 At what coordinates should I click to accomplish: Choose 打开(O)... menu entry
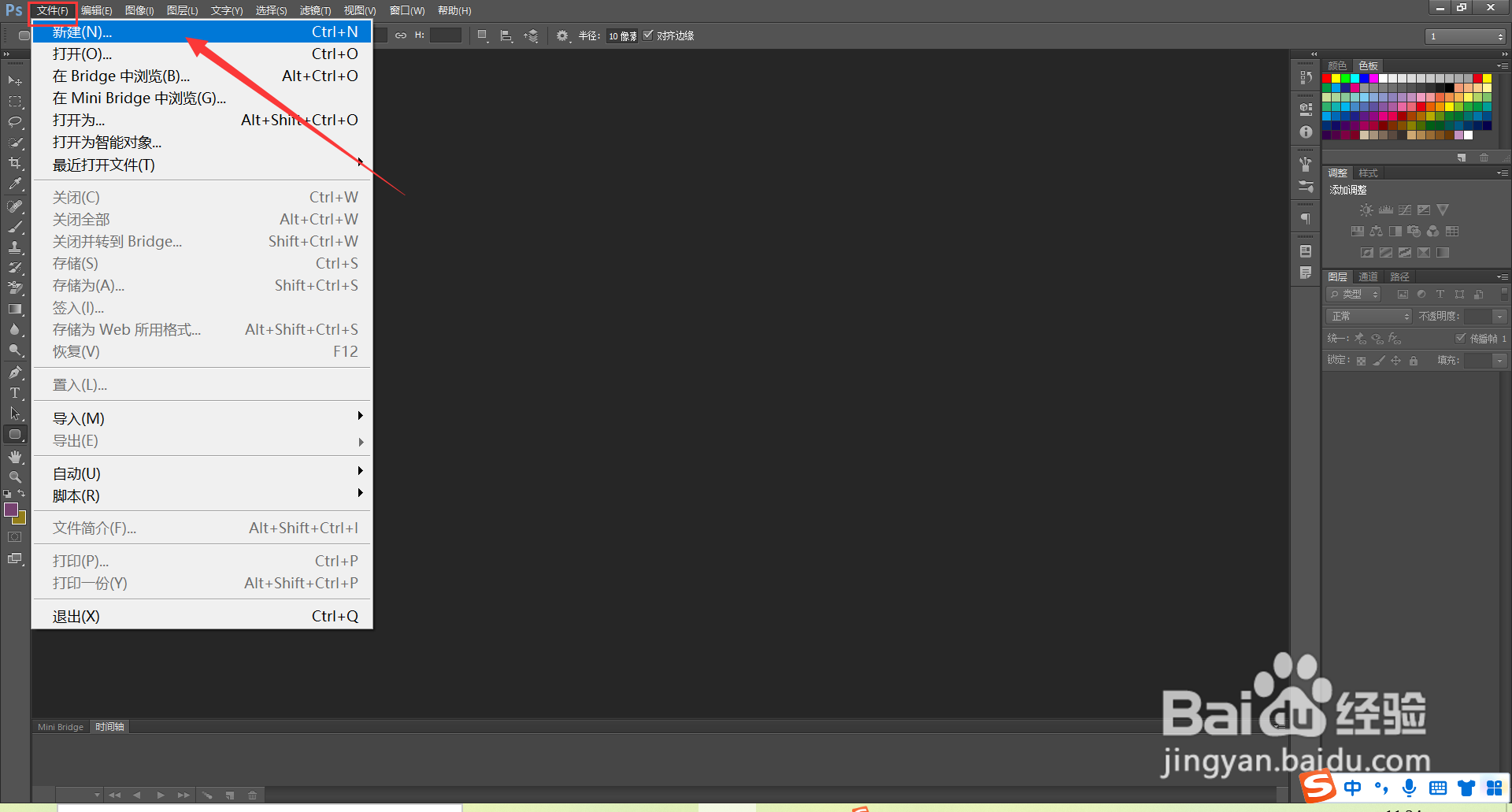(x=202, y=54)
